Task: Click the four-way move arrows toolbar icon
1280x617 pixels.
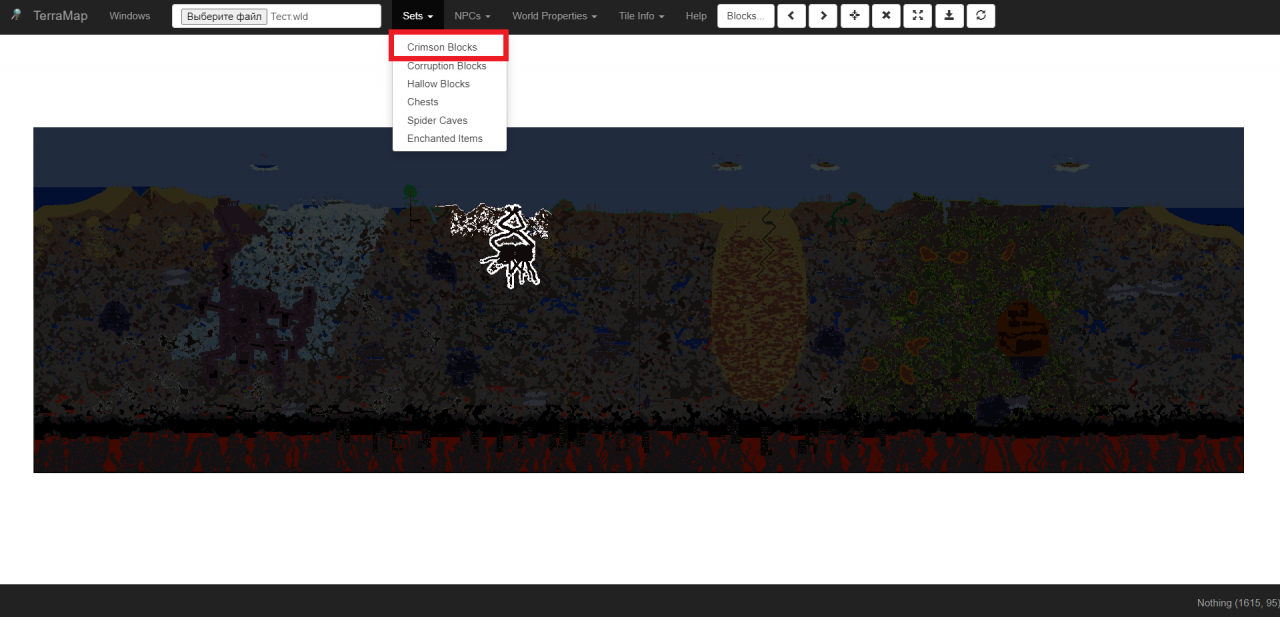Action: (x=854, y=16)
